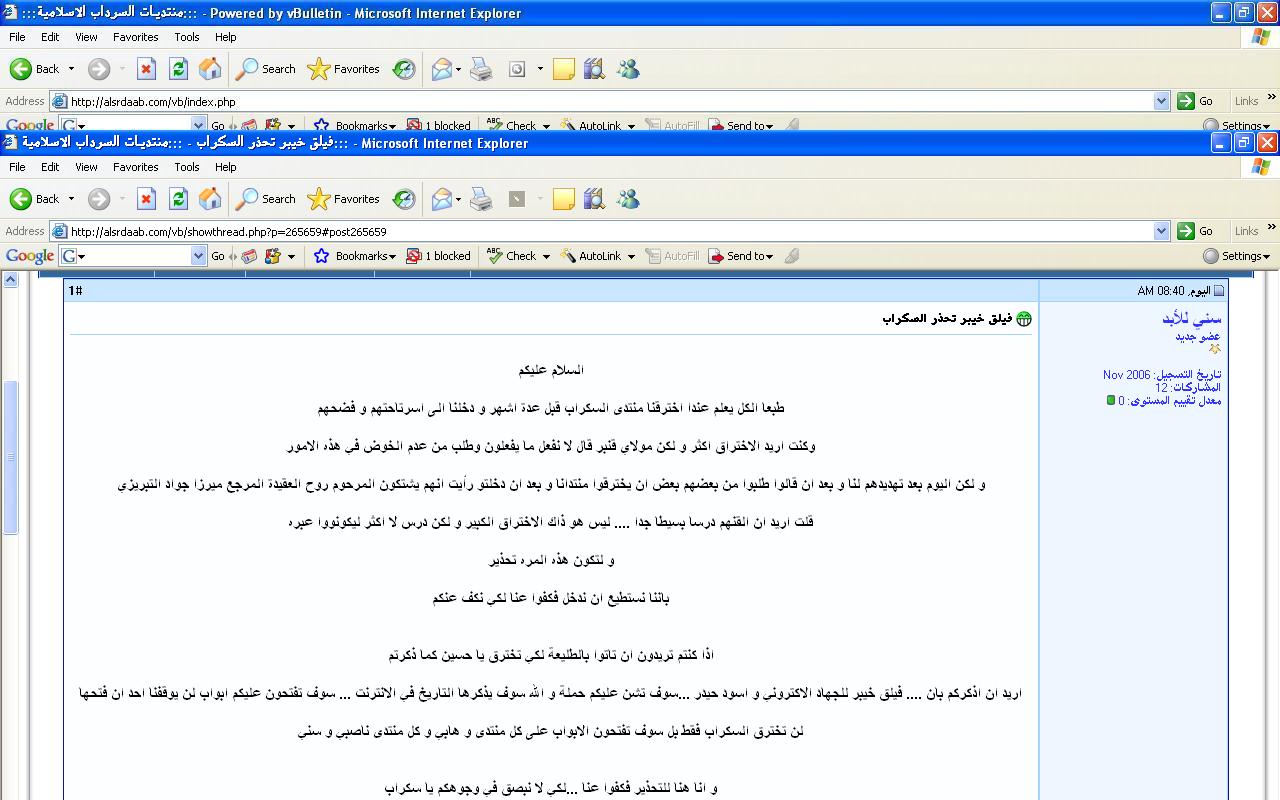This screenshot has width=1280, height=800.
Task: Expand Back history dropdown in showthread window
Action: [x=70, y=199]
